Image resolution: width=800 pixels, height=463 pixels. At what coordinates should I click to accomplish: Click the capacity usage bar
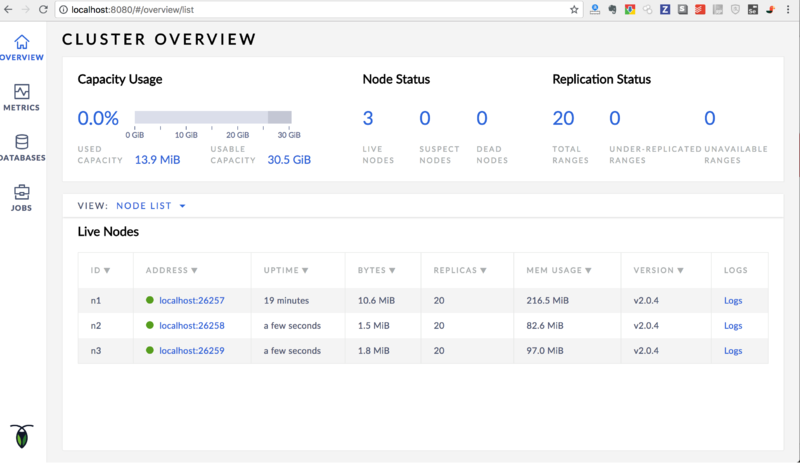click(x=212, y=118)
